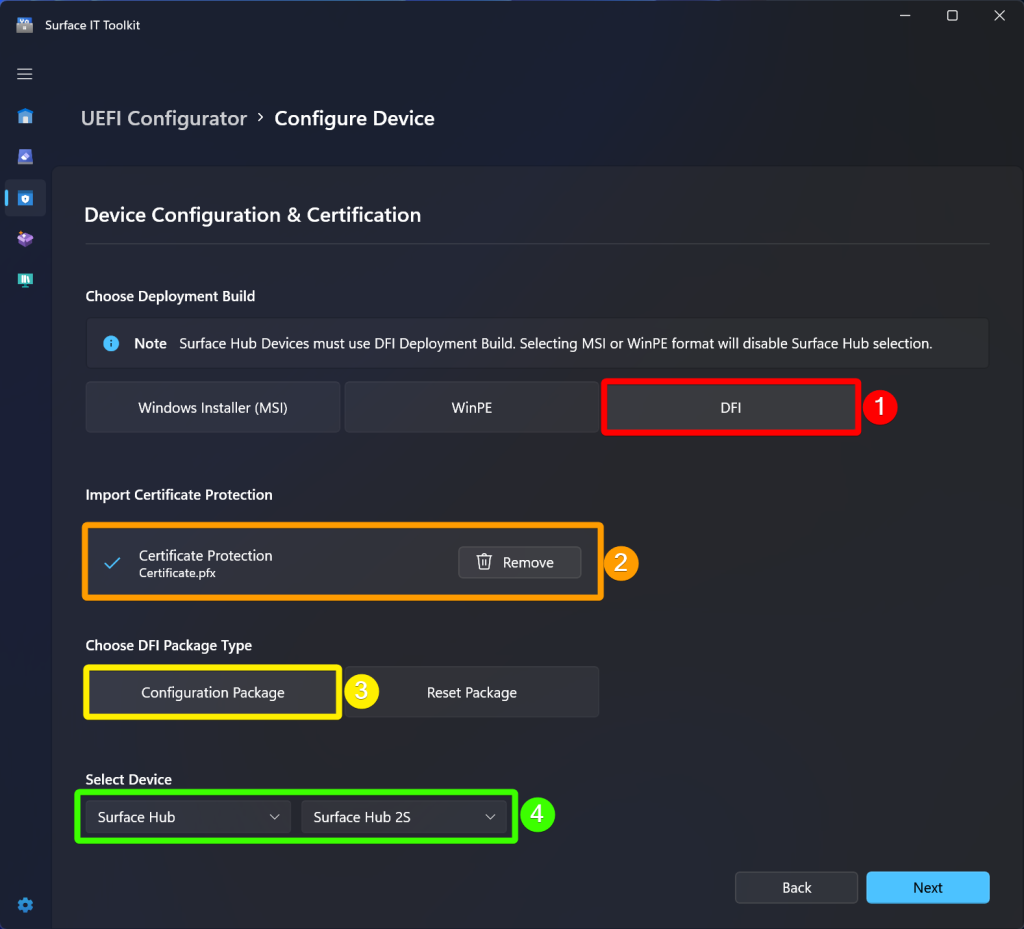Navigate back to UEFI Configurator breadcrumb
Viewport: 1024px width, 929px height.
pyautogui.click(x=164, y=118)
